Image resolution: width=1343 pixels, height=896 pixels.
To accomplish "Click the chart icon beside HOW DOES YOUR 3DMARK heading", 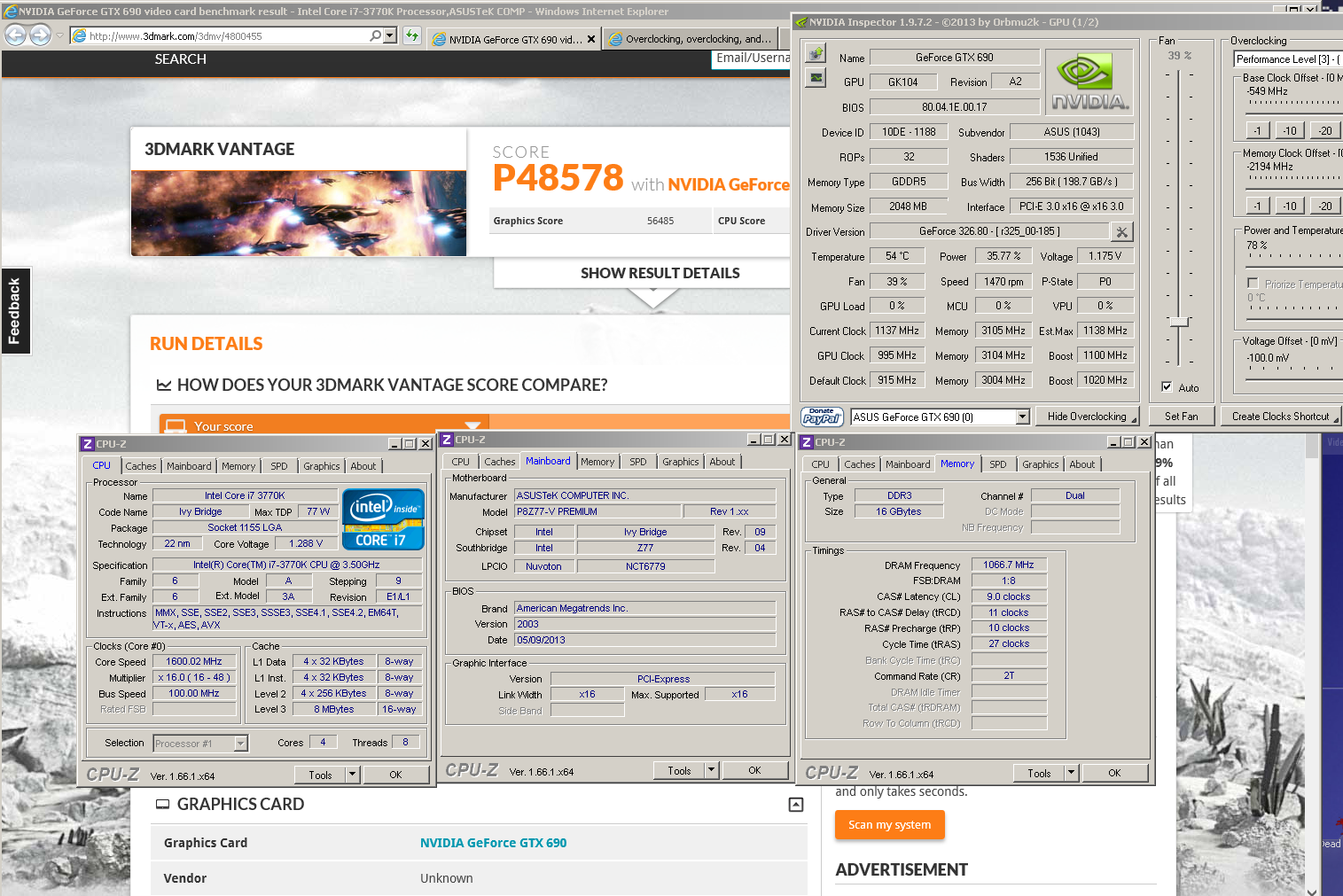I will 163,386.
